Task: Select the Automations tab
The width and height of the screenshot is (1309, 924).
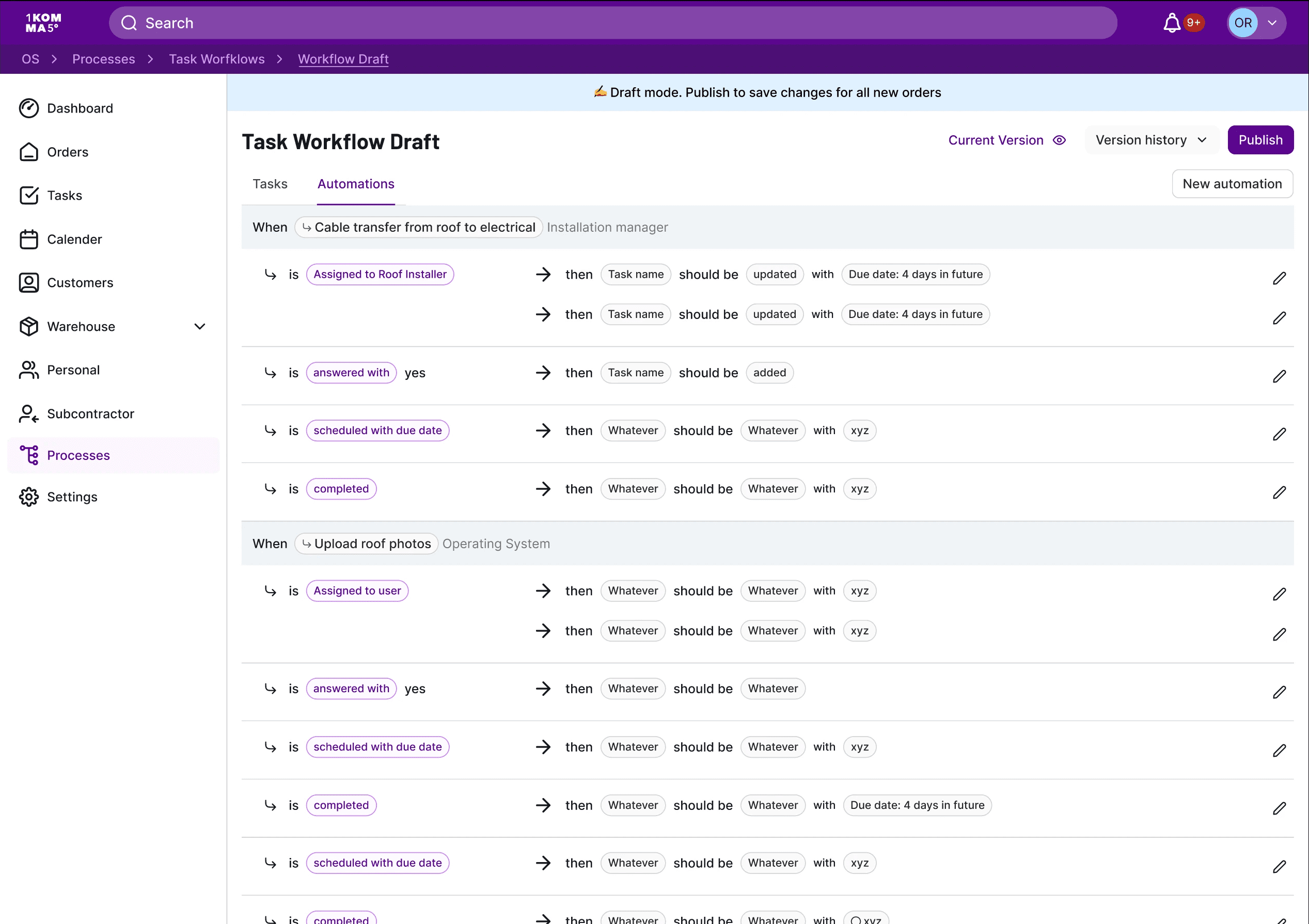Action: coord(356,184)
